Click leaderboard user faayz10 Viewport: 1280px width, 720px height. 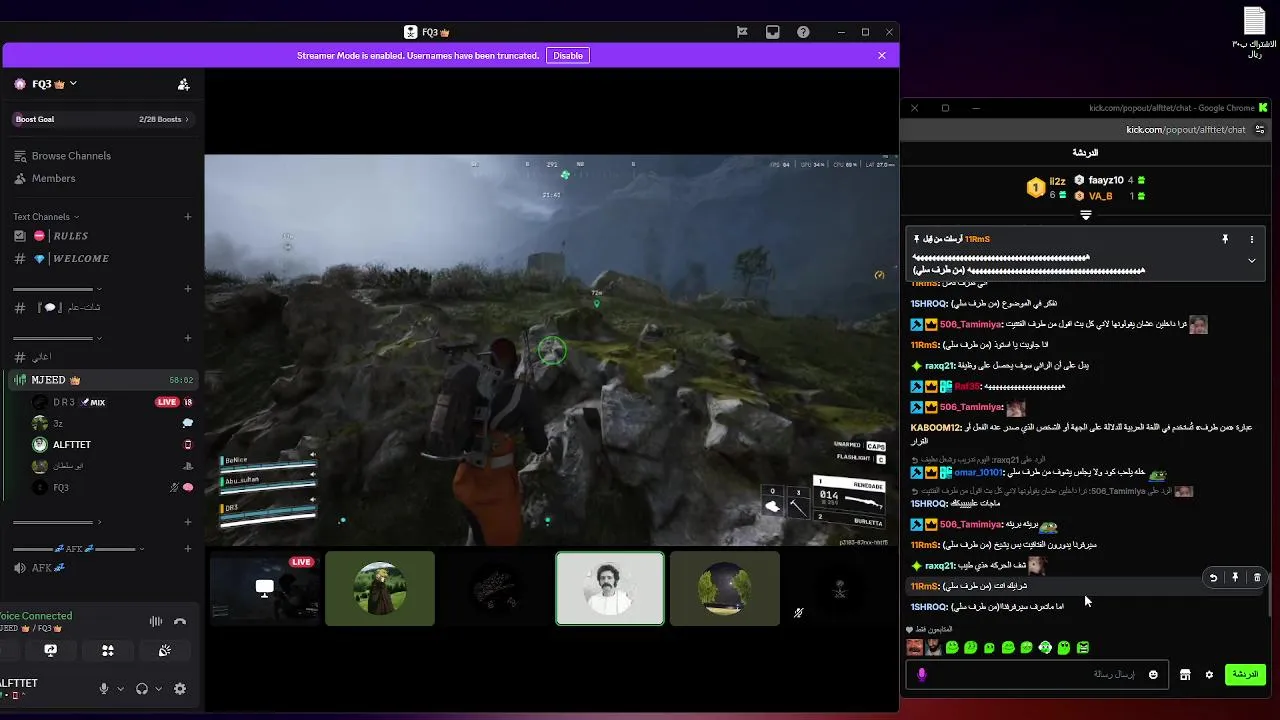1106,180
